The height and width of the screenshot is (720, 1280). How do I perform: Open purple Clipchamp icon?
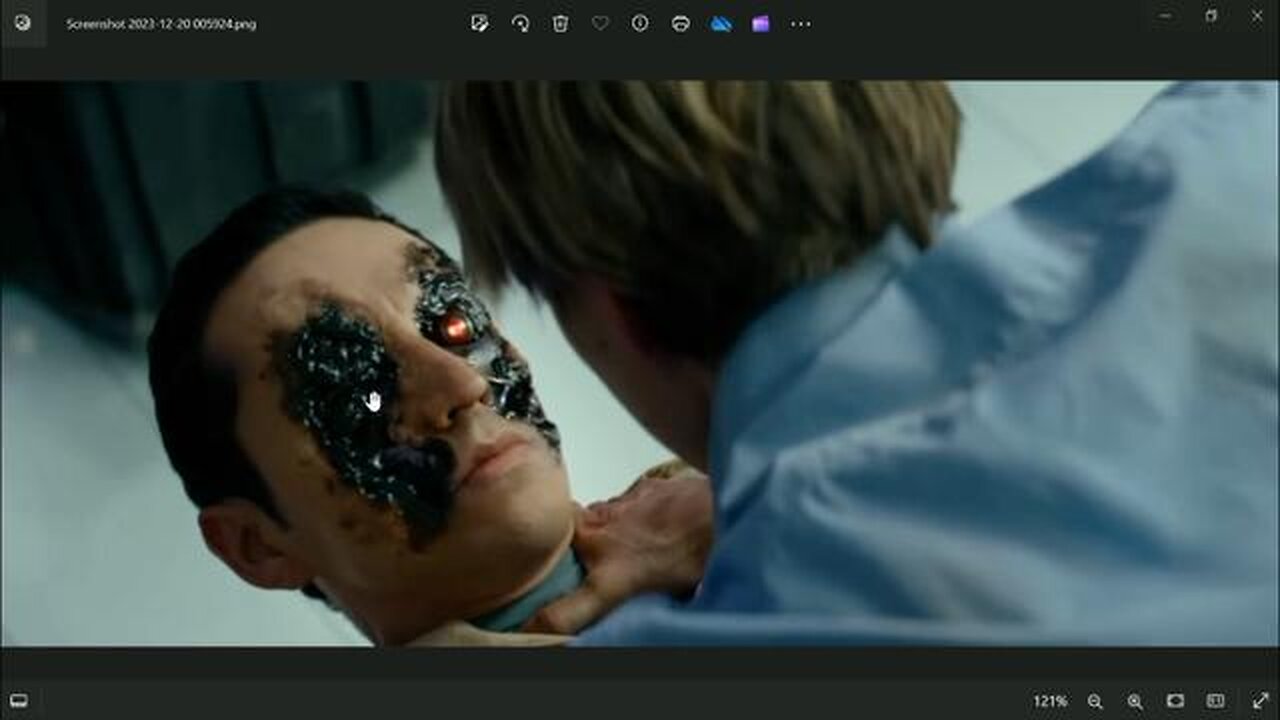(x=761, y=24)
